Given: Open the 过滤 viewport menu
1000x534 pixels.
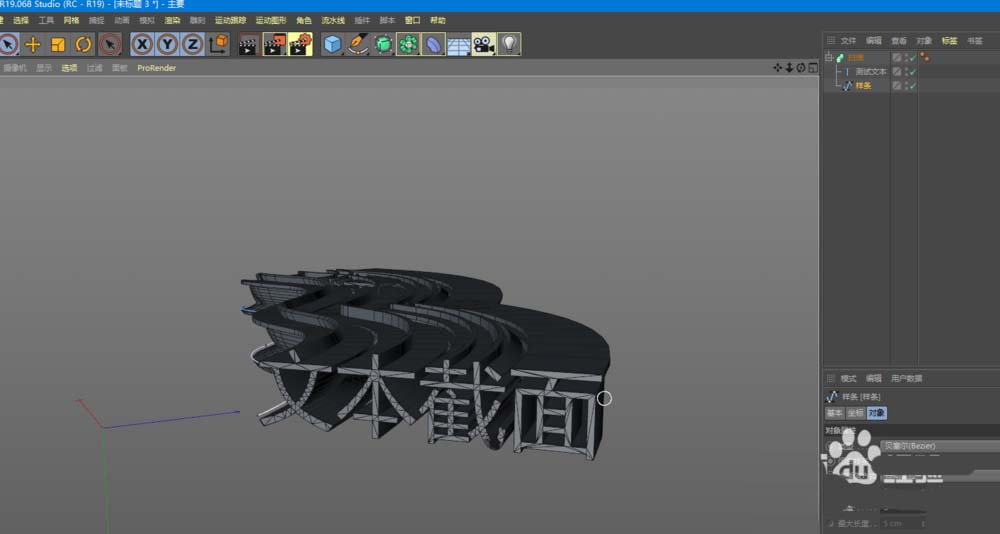Looking at the screenshot, I should [94, 68].
